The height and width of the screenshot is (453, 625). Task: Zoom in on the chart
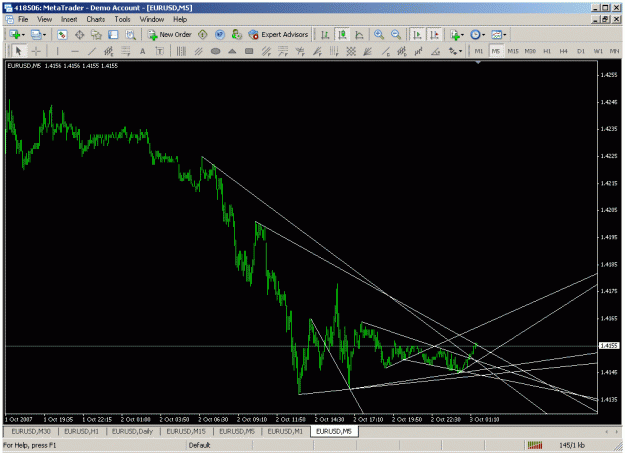coord(379,35)
